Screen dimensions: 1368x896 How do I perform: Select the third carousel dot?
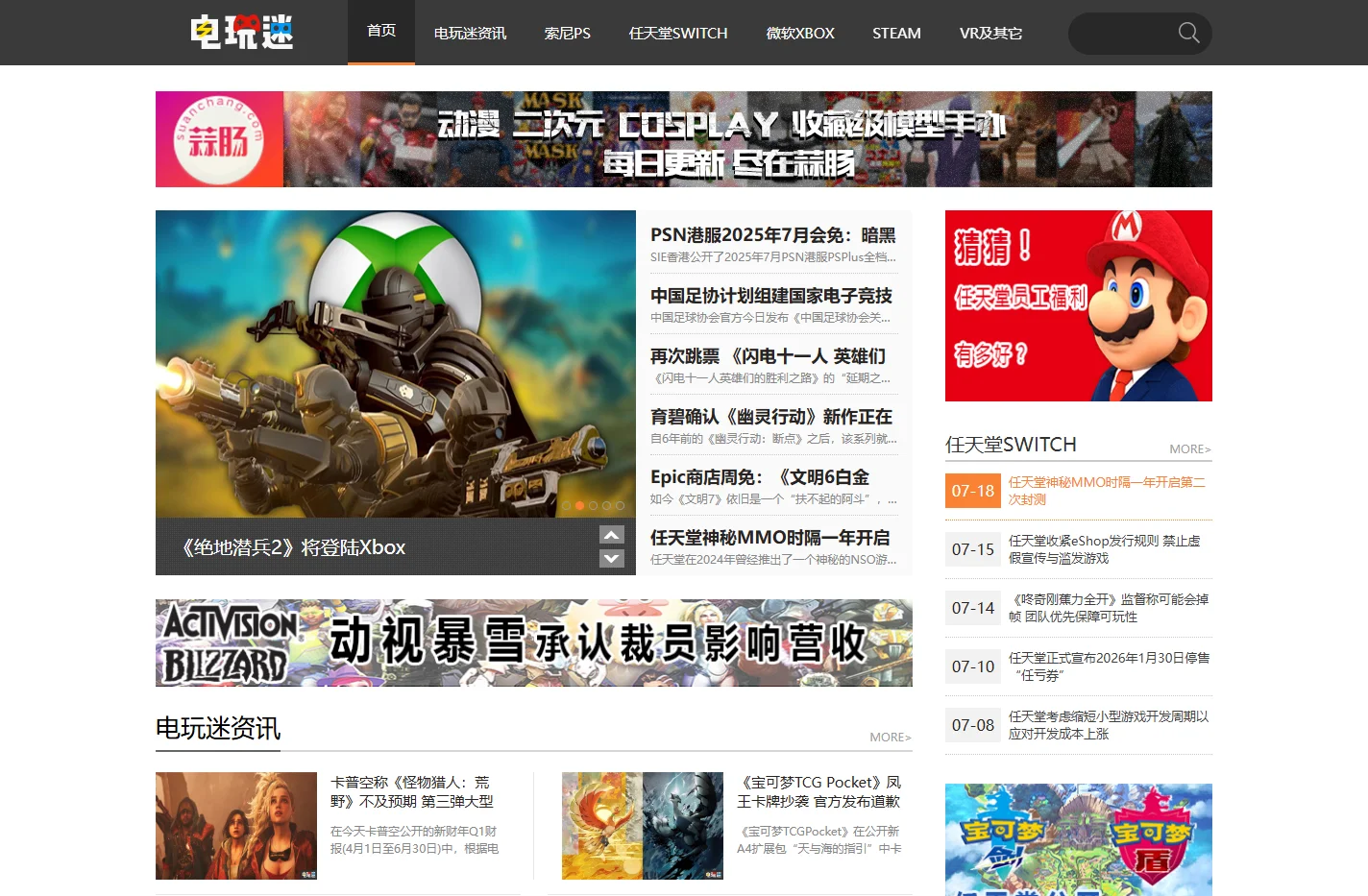click(x=594, y=505)
